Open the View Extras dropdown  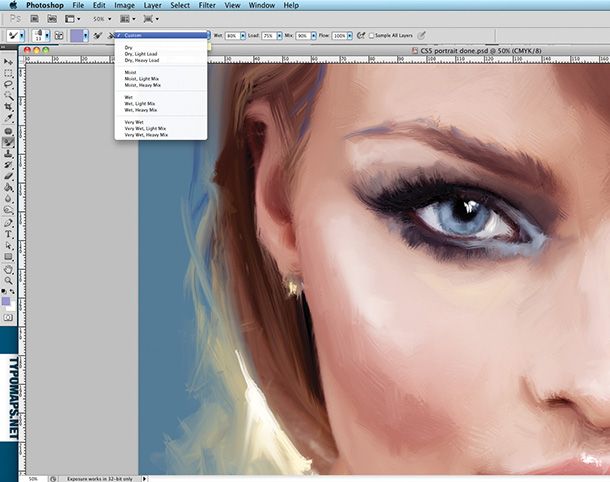click(73, 19)
